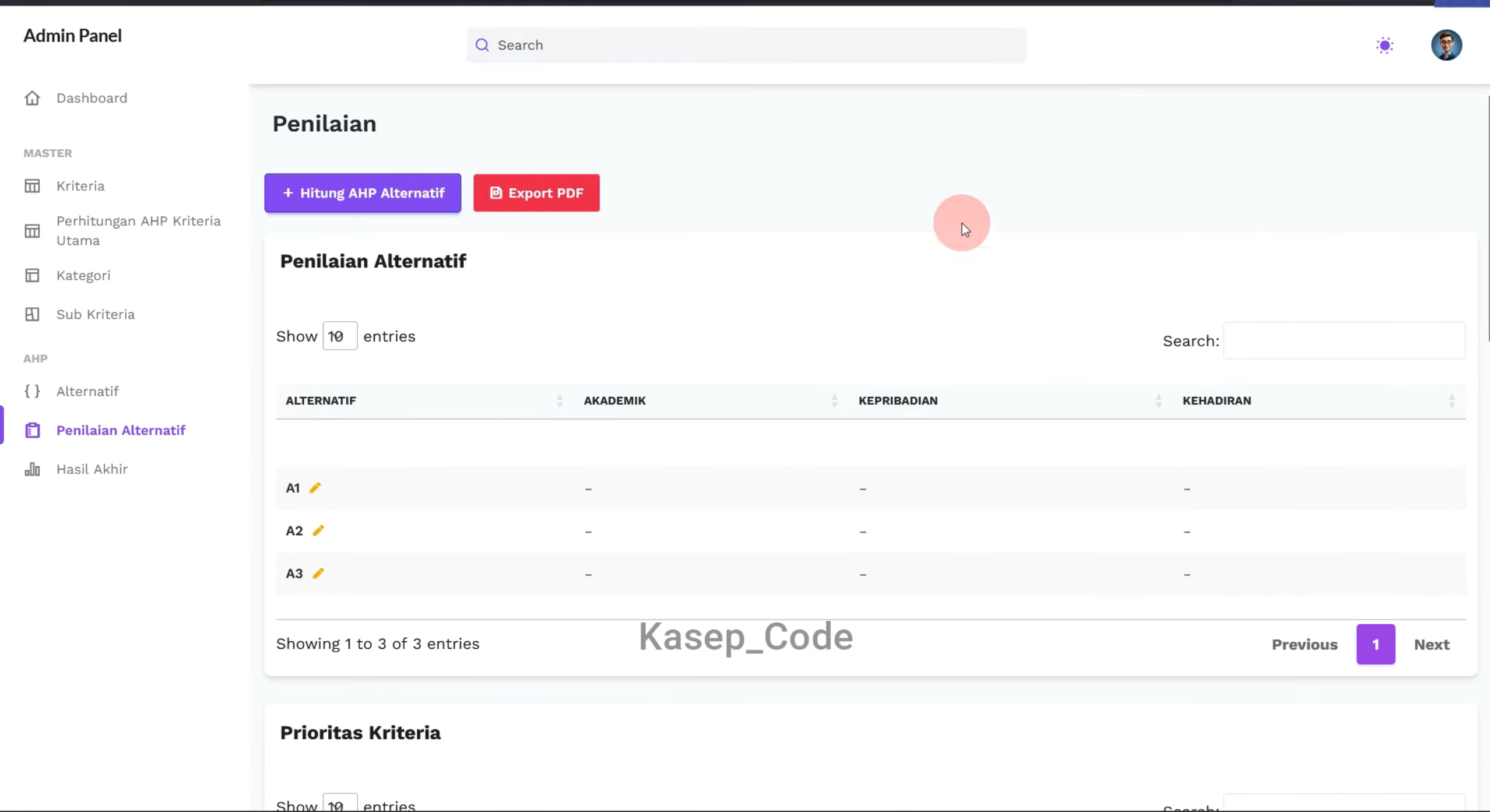
Task: Toggle the light/dark theme sun icon
Action: coord(1385,45)
